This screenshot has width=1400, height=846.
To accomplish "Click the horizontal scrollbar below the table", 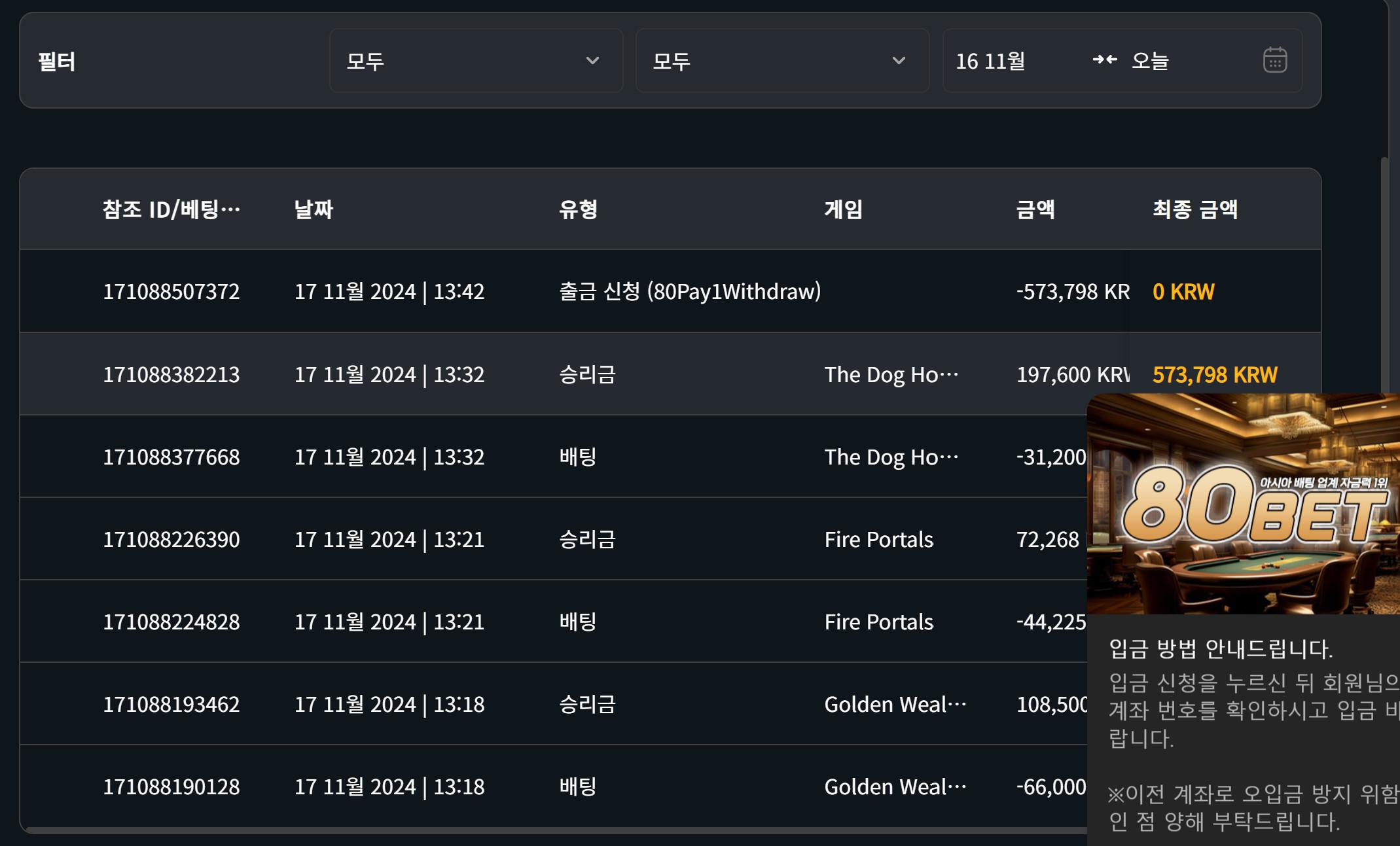I will pyautogui.click(x=556, y=830).
